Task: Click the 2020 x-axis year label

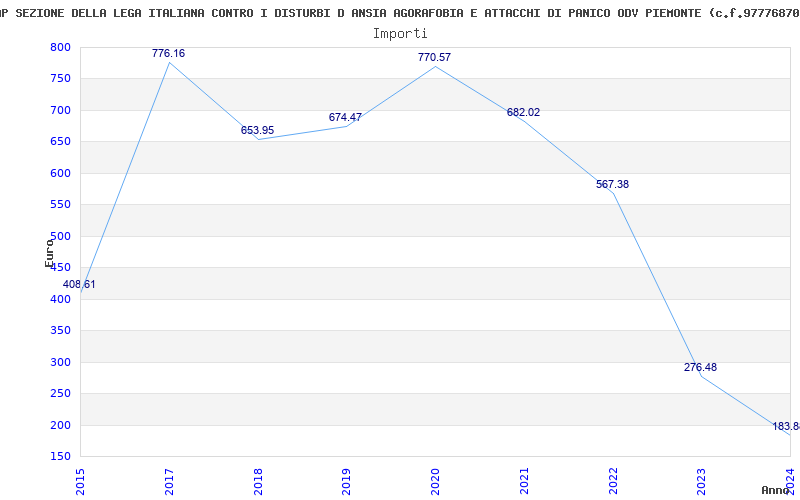Action: coord(435,481)
